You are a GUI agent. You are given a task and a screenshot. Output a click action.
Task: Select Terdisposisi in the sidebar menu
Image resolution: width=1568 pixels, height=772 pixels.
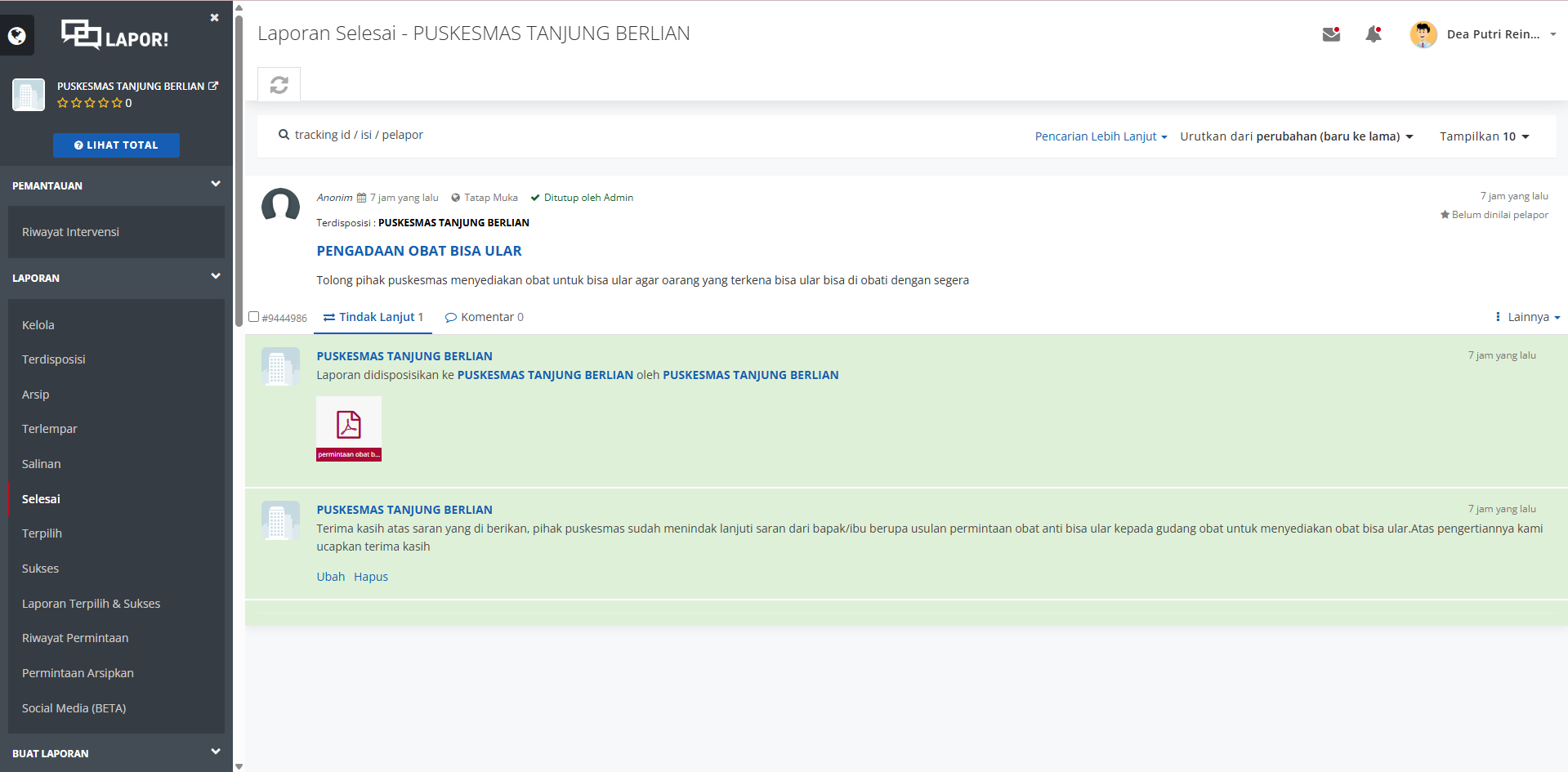[54, 359]
